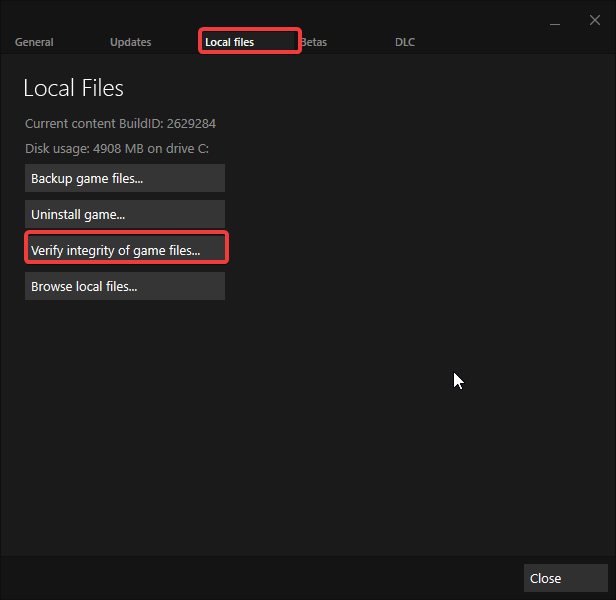The image size is (616, 600).
Task: Browse local files of the game
Action: pos(125,286)
